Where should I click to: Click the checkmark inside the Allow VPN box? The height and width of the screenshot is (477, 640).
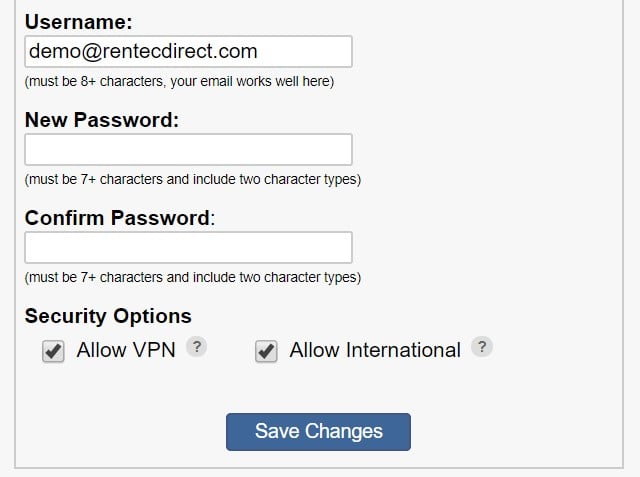pos(54,351)
